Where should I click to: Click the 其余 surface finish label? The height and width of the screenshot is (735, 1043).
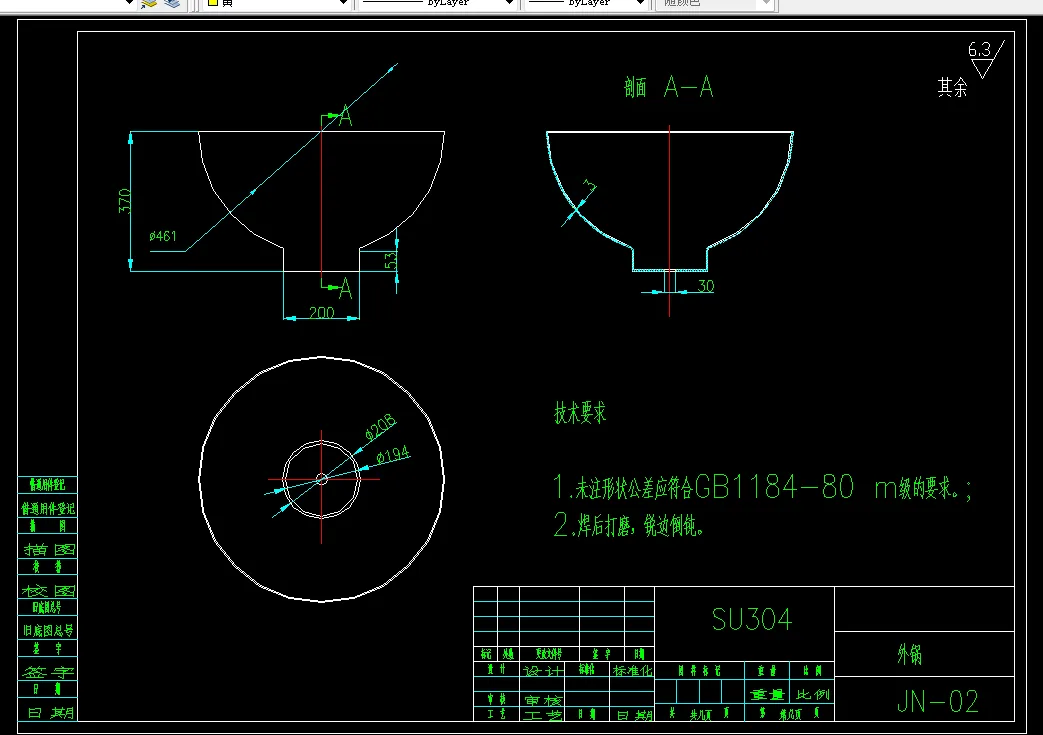952,87
